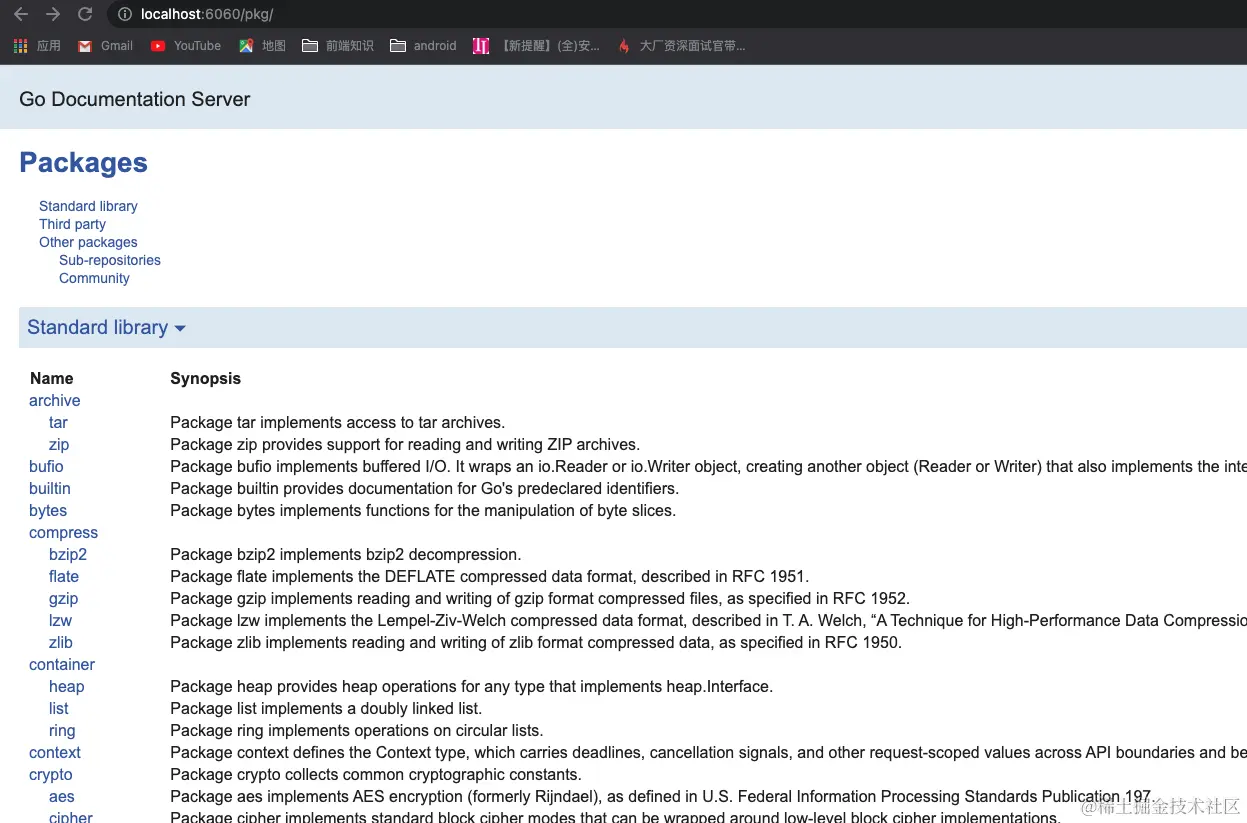The image size is (1247, 823).
Task: Click the Name column header
Action: tap(51, 378)
